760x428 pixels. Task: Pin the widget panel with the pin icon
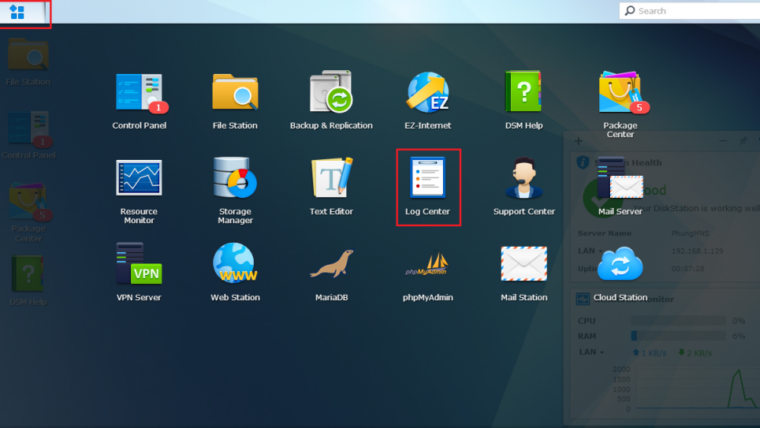743,141
